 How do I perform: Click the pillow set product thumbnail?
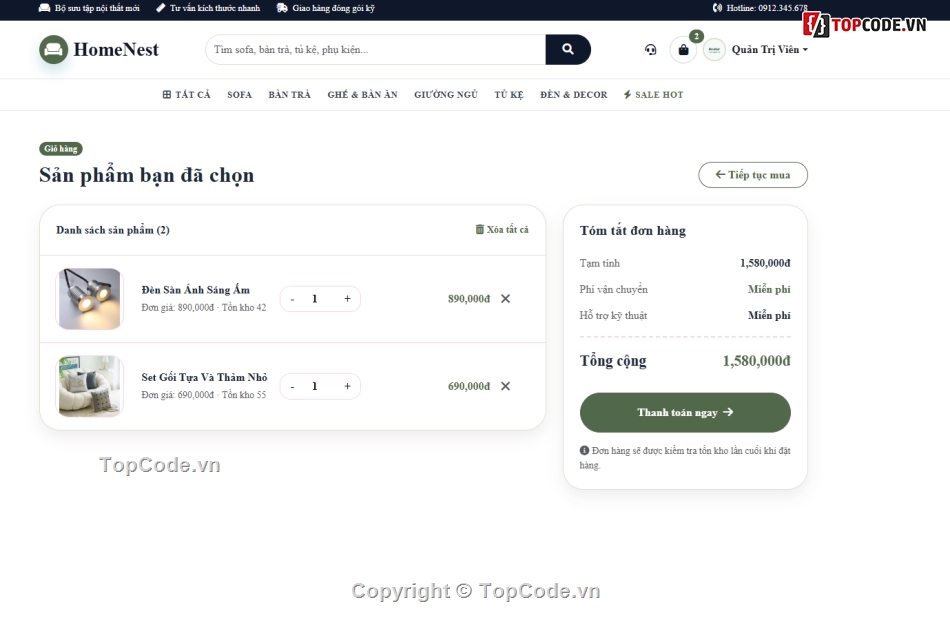click(90, 386)
